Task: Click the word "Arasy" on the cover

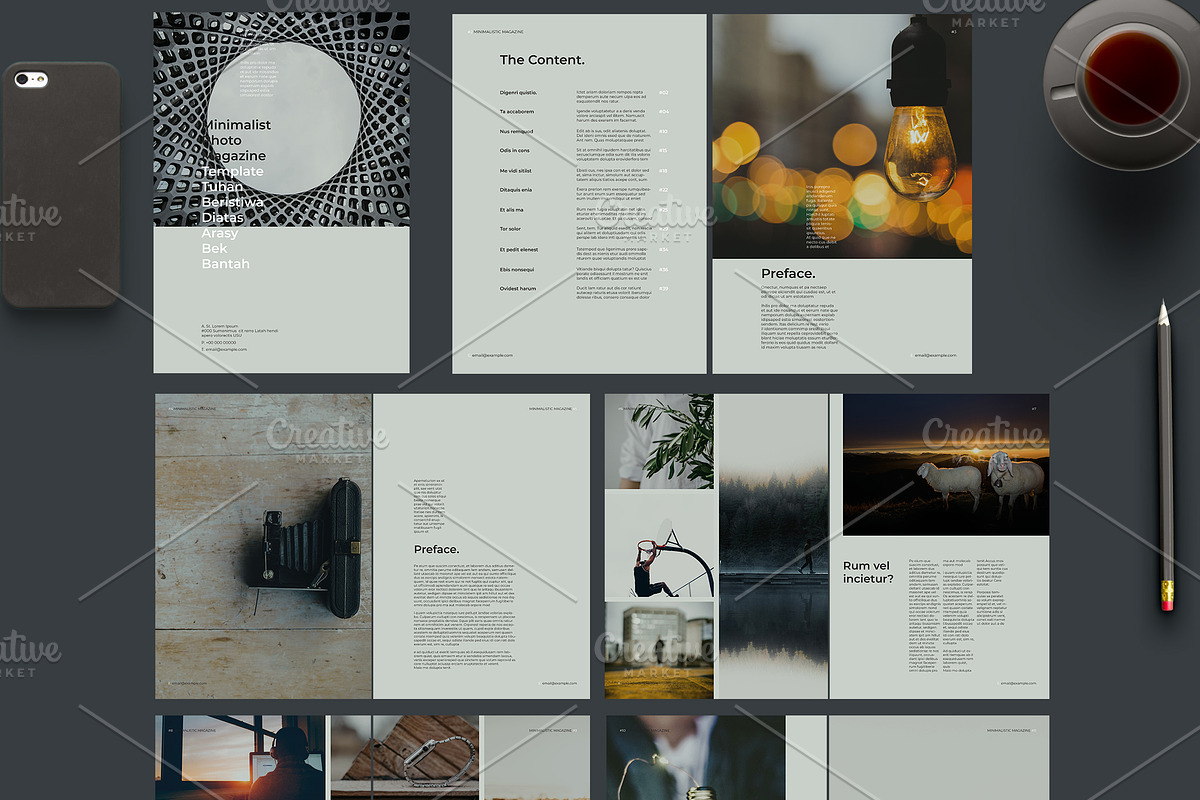Action: click(221, 233)
